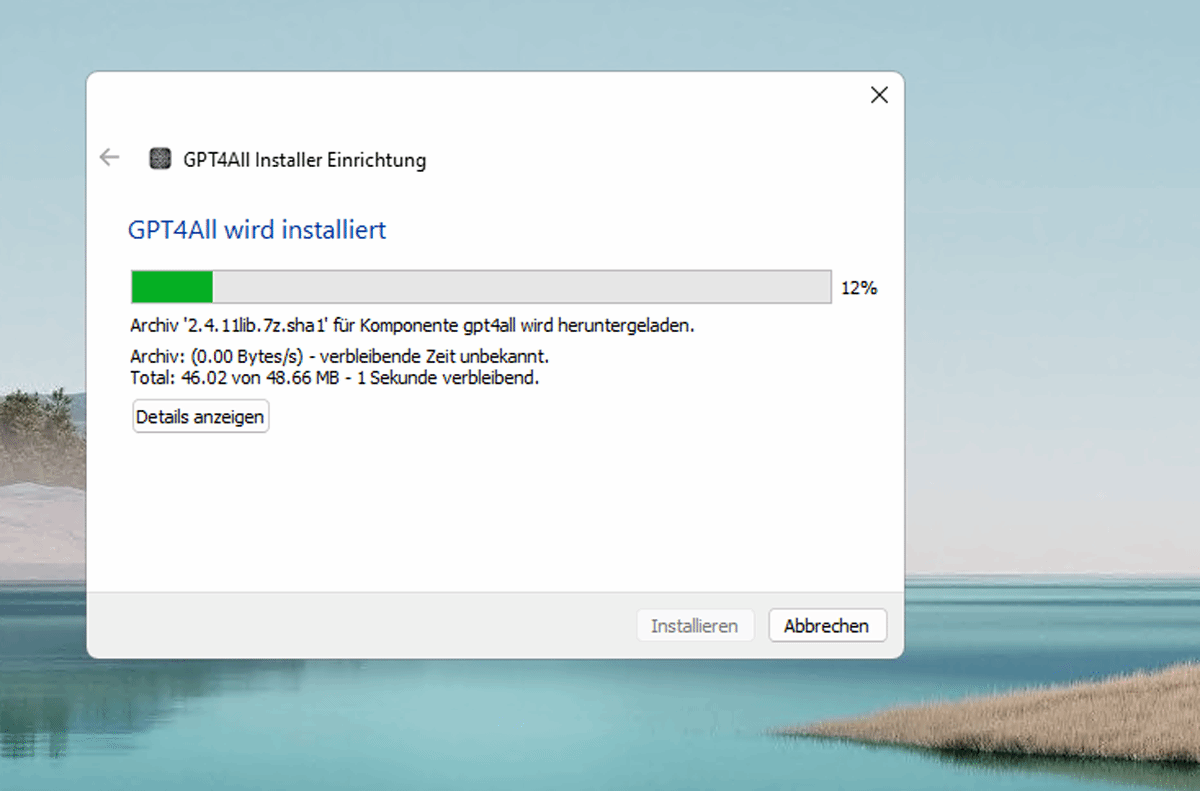
Task: Click the 12% progress percentage label
Action: pos(858,288)
